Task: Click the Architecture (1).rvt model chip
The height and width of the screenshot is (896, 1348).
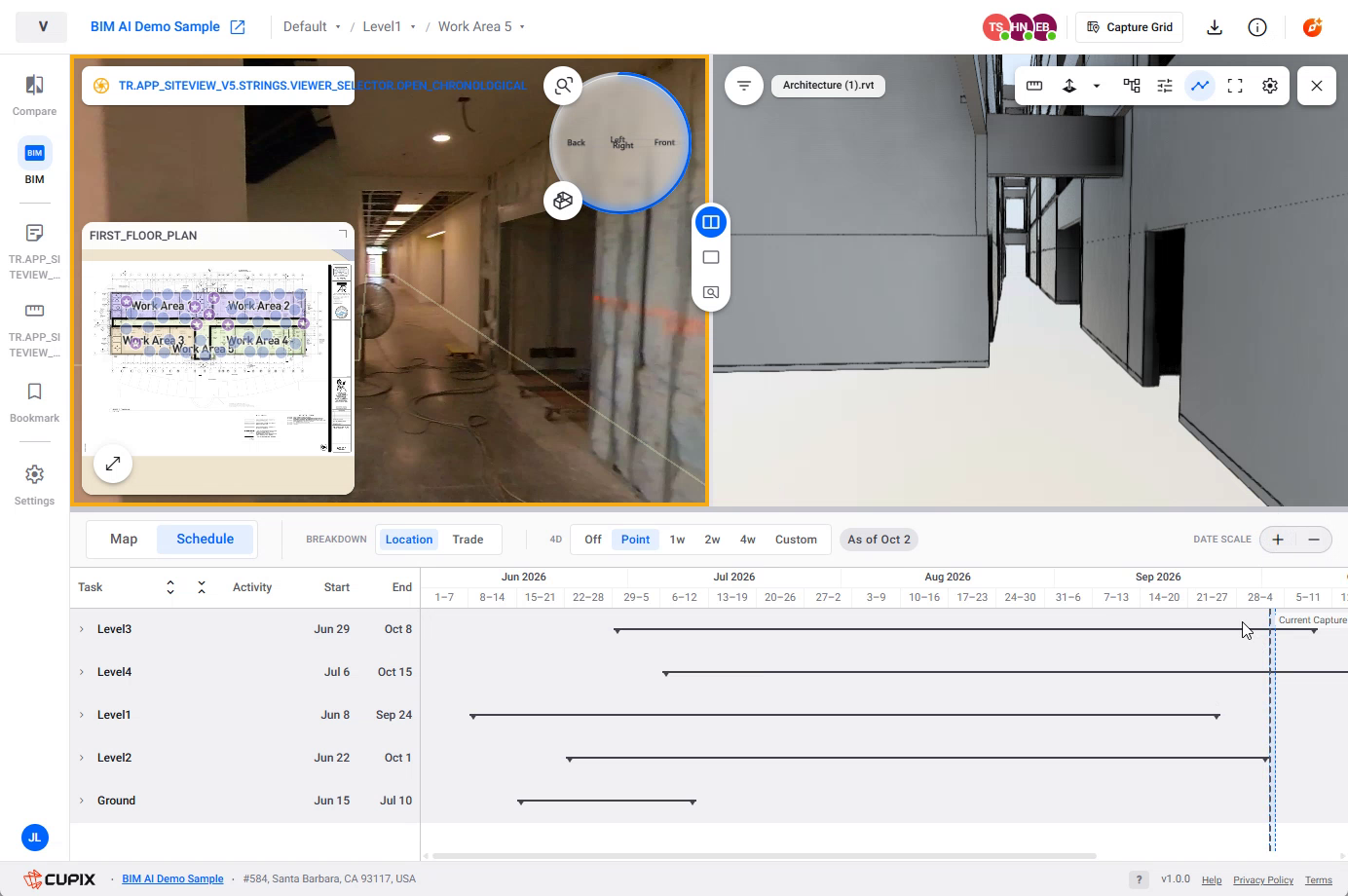Action: point(828,86)
